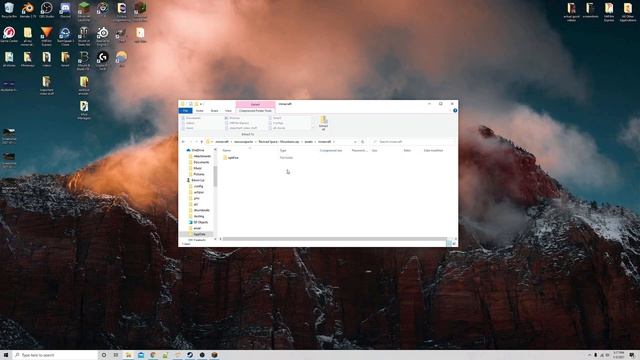640x360 pixels.
Task: Expand the address bar history dropdown
Action: pos(355,142)
